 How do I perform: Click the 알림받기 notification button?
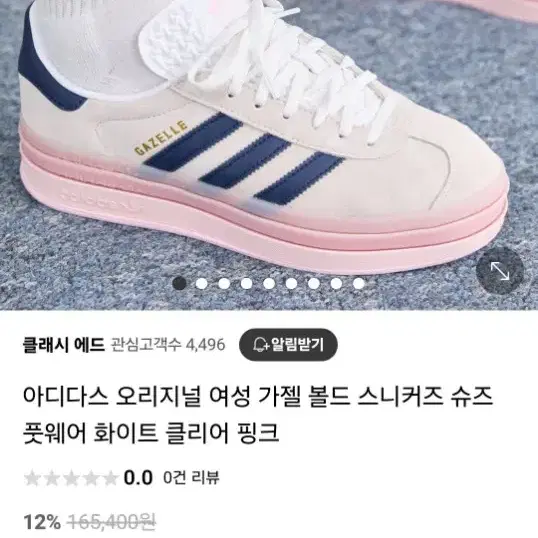click(x=288, y=344)
